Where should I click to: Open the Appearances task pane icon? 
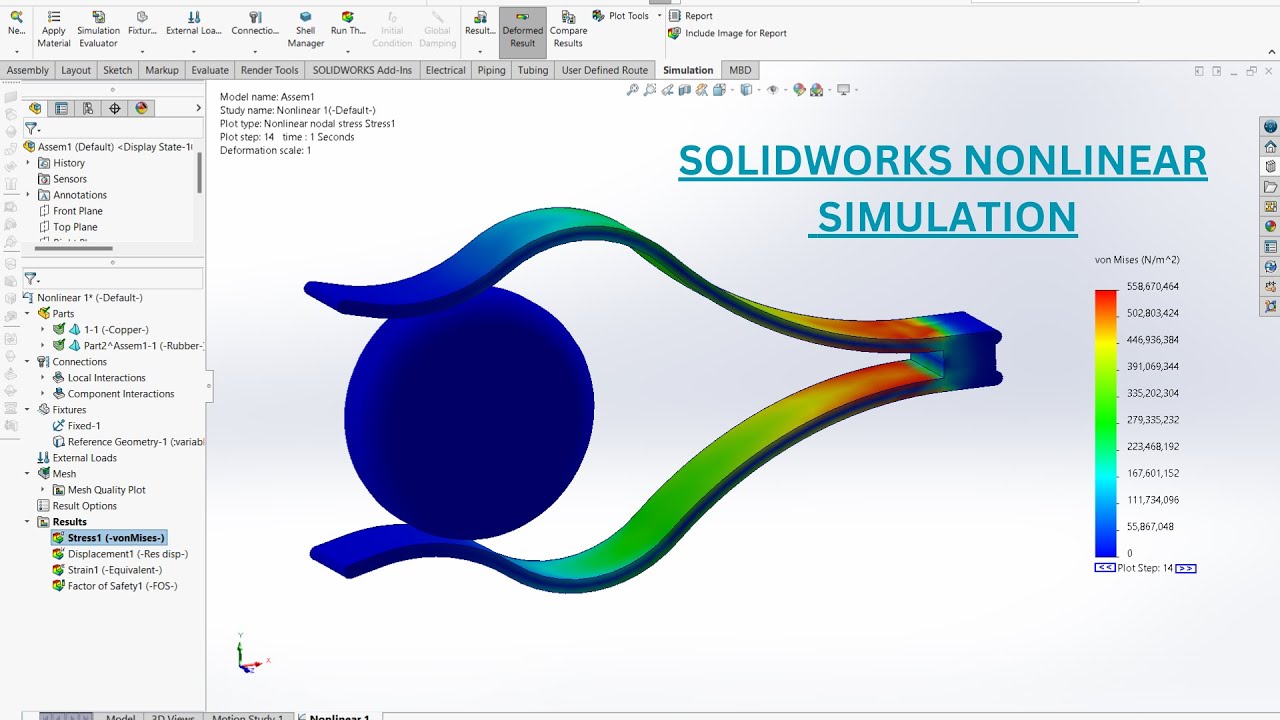1270,227
